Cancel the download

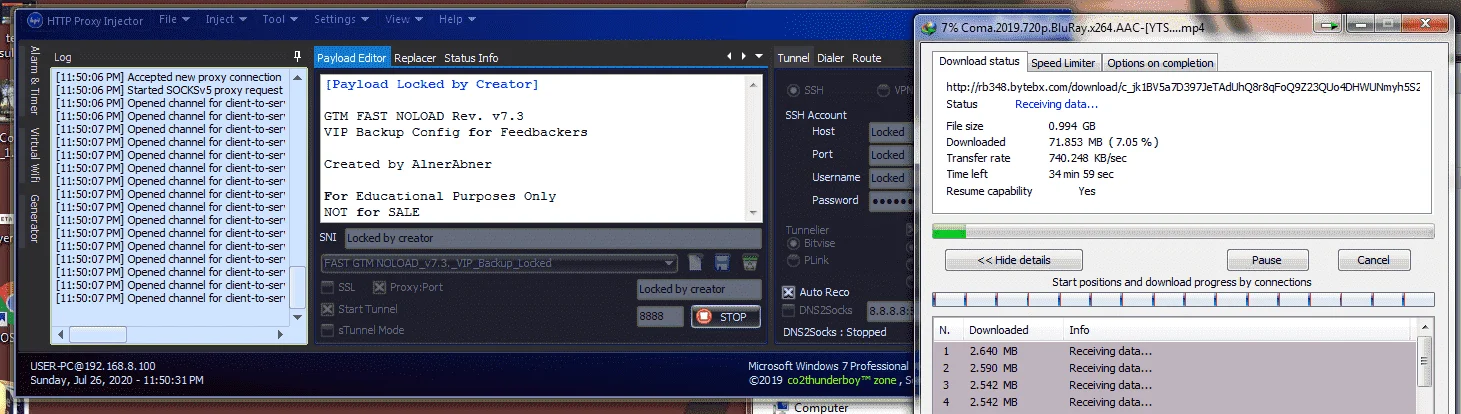[1374, 260]
